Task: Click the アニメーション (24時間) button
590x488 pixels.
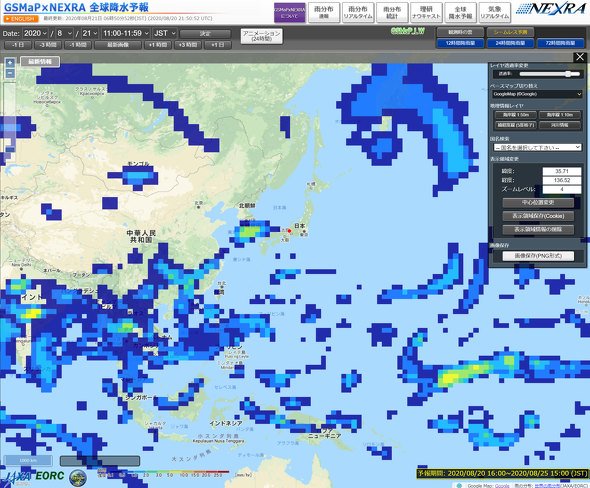Action: 262,36
